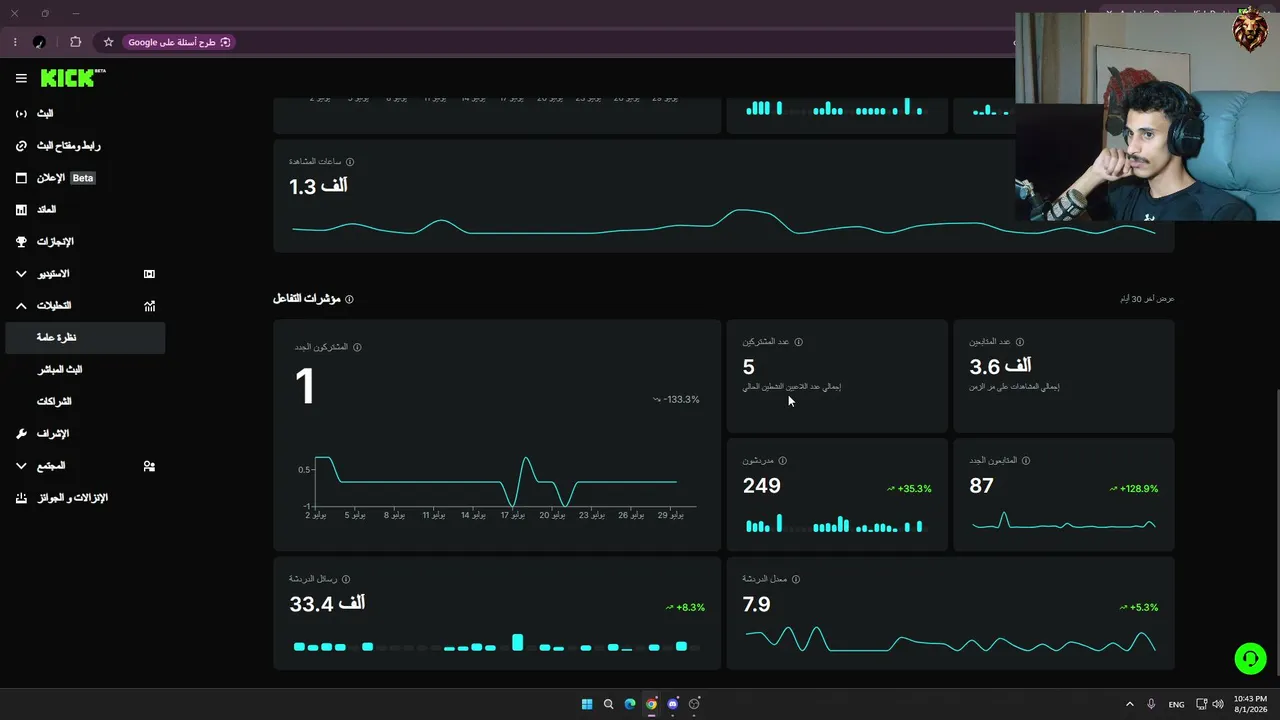Click the link icon for رابط ومفتاح البث
The width and height of the screenshot is (1280, 720).
(x=21, y=146)
